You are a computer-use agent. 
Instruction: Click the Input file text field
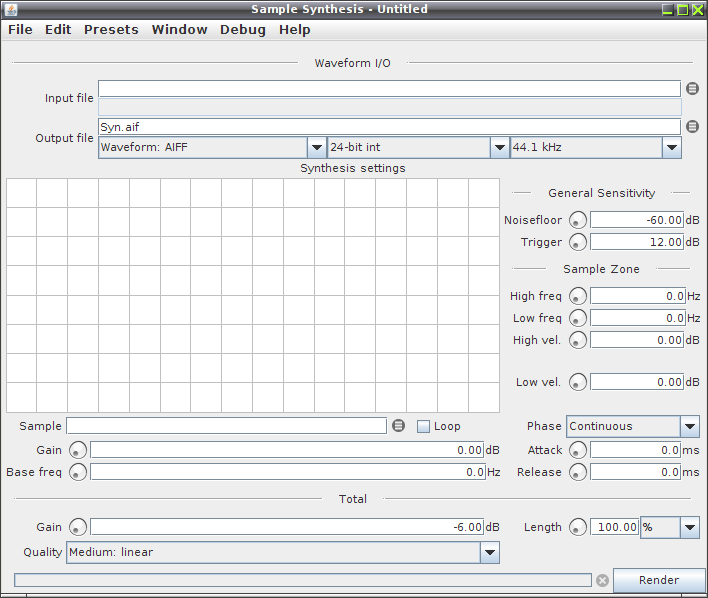[x=389, y=89]
